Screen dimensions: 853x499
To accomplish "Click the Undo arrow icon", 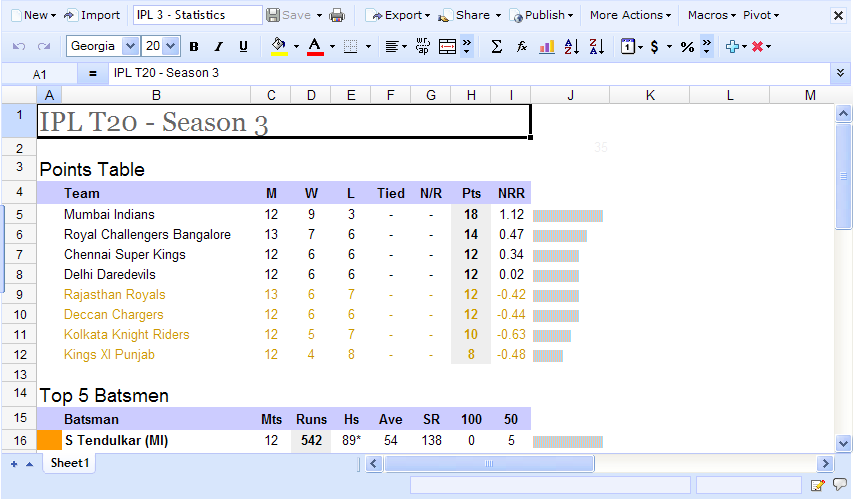I will (19, 47).
